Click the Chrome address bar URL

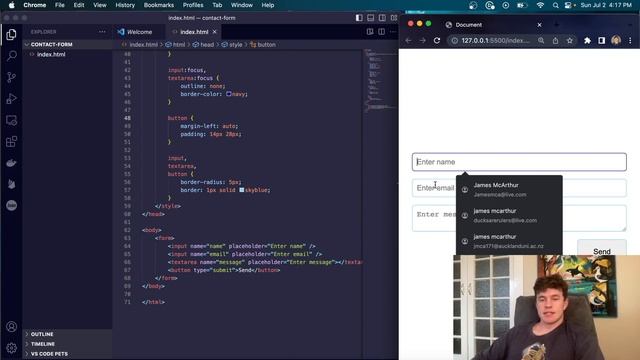[x=496, y=40]
